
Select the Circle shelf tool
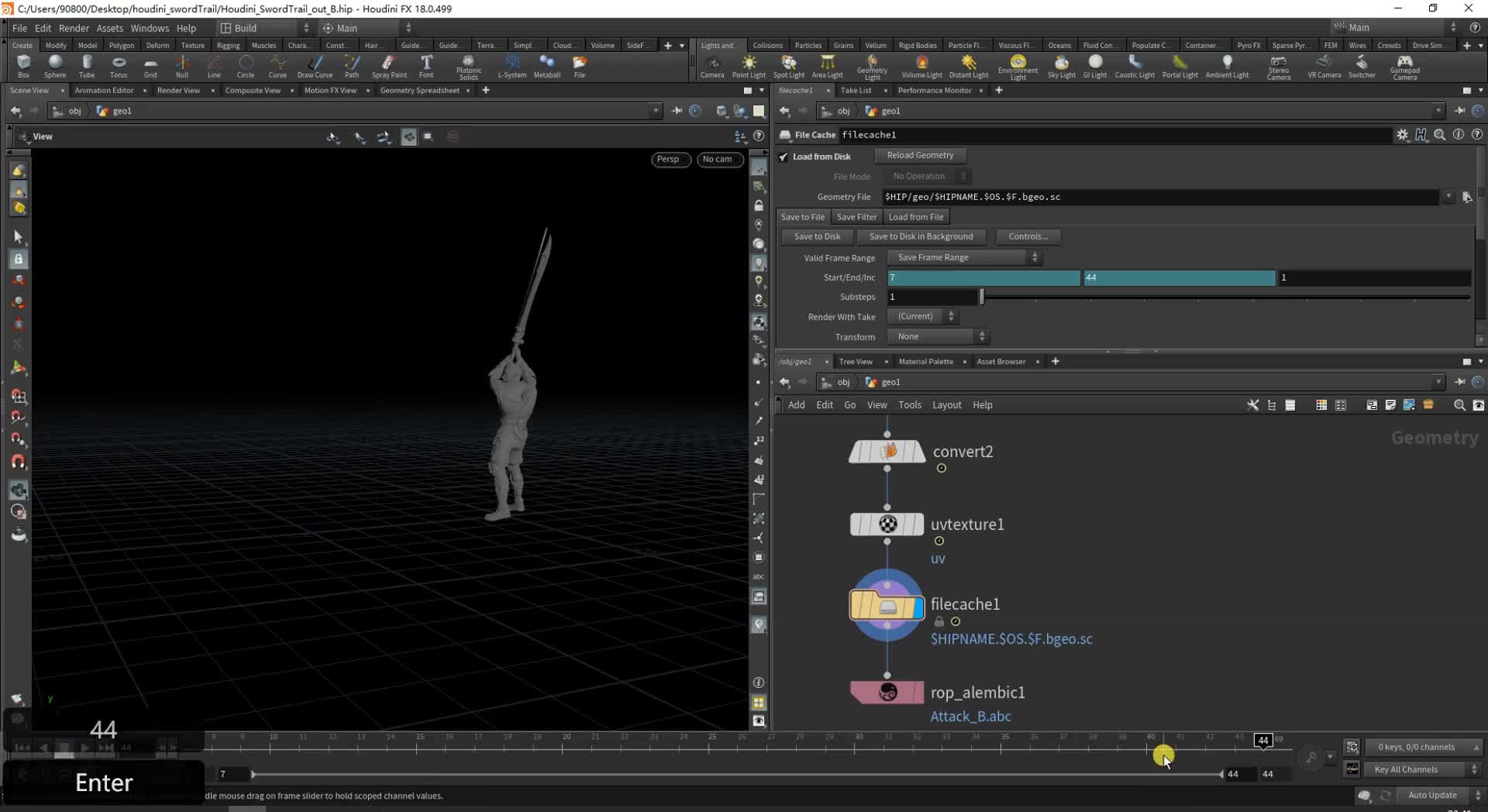pyautogui.click(x=246, y=66)
